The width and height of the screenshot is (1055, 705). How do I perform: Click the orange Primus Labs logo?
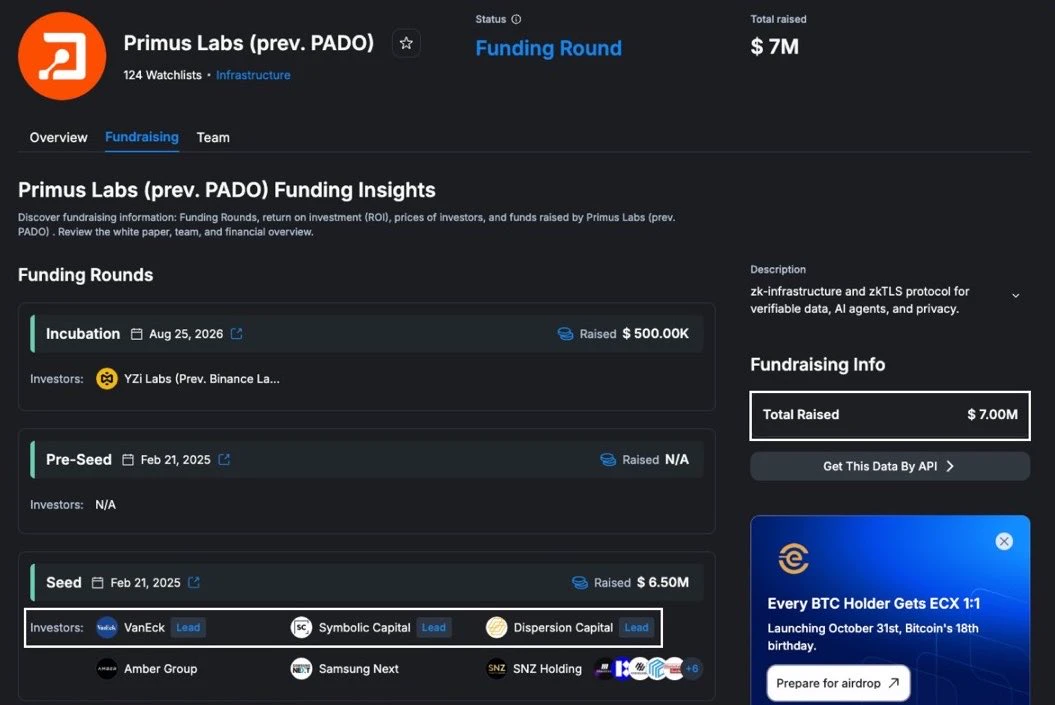tap(62, 56)
